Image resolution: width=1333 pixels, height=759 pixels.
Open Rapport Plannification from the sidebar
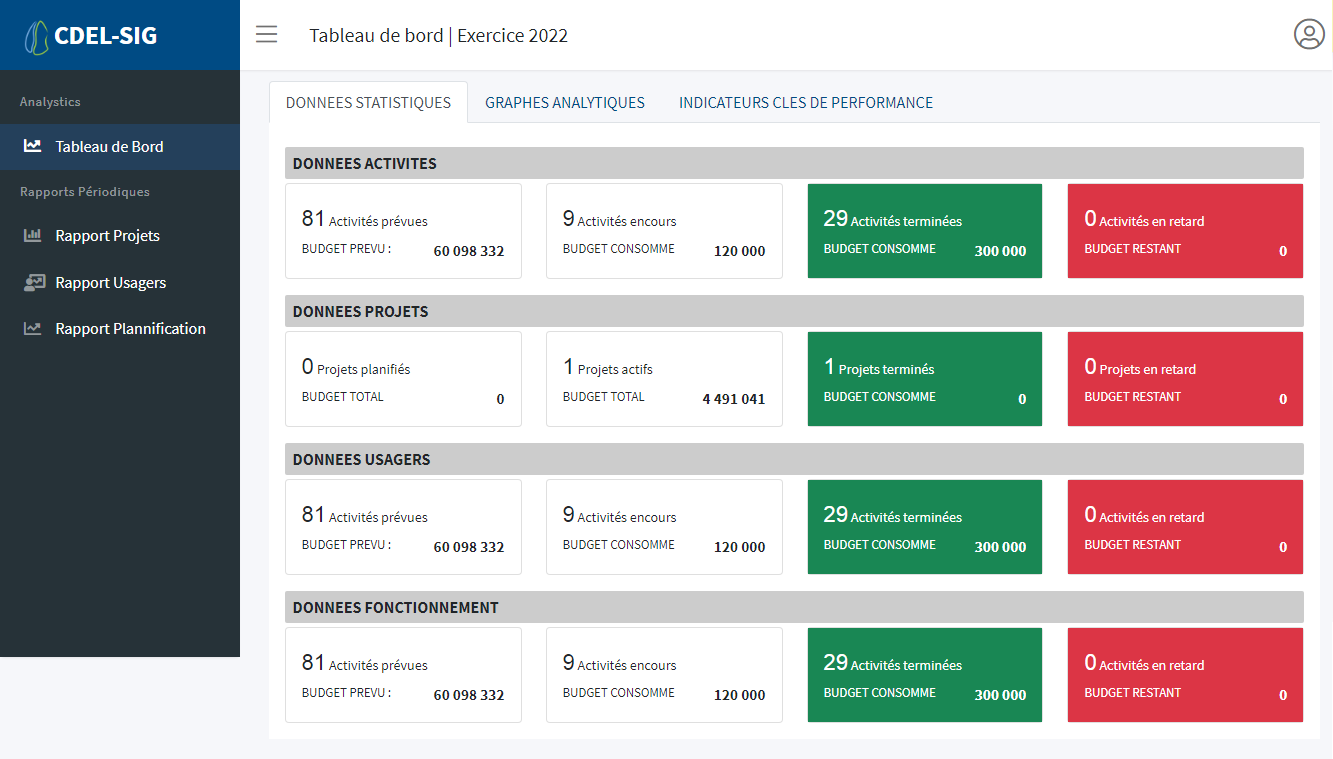130,329
